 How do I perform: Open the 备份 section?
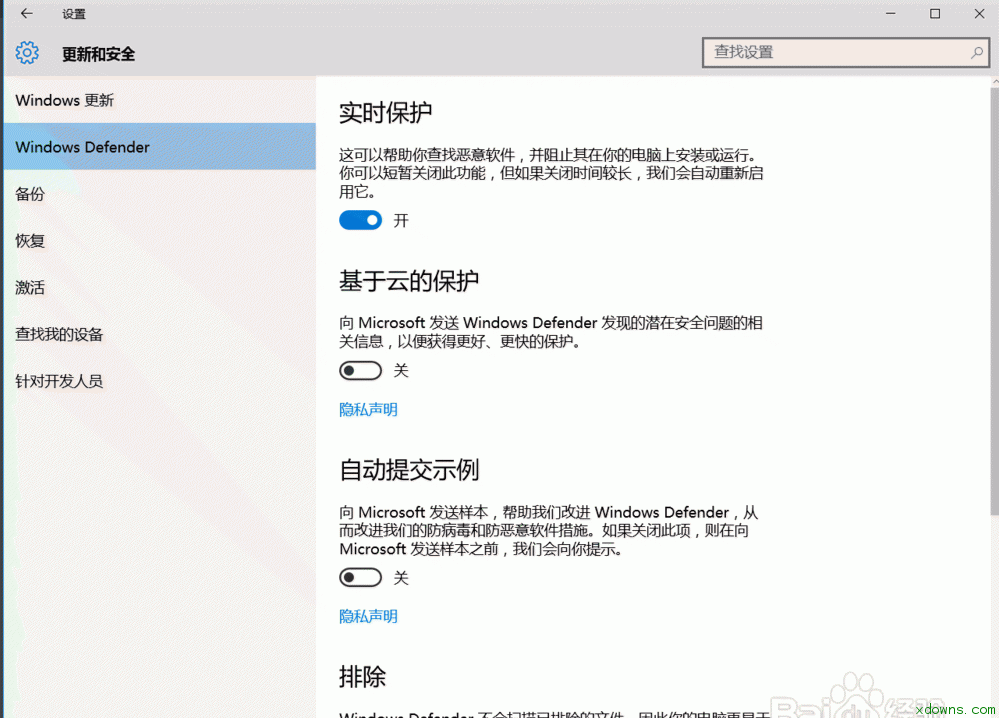(x=159, y=194)
